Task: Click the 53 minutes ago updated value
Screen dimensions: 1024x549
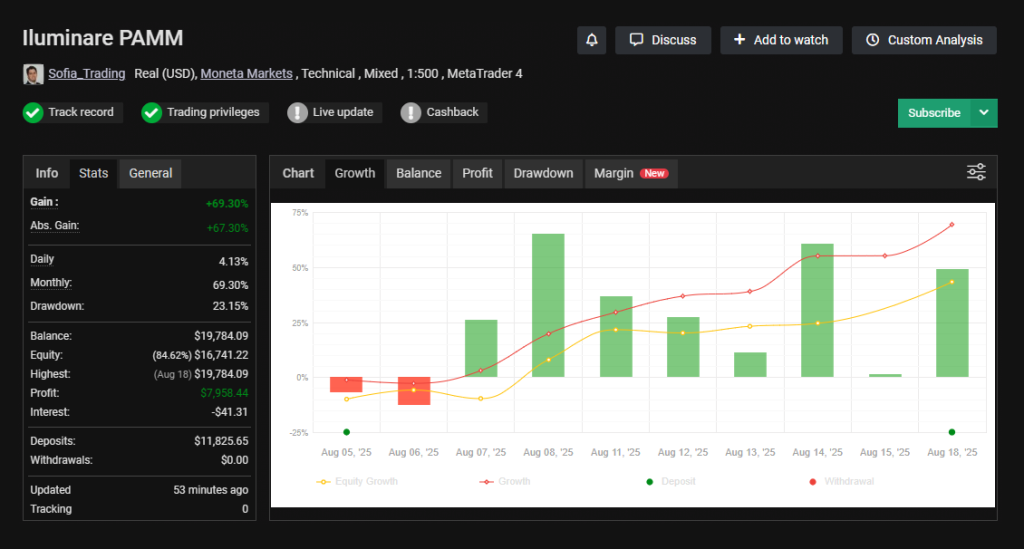Action: pyautogui.click(x=211, y=490)
